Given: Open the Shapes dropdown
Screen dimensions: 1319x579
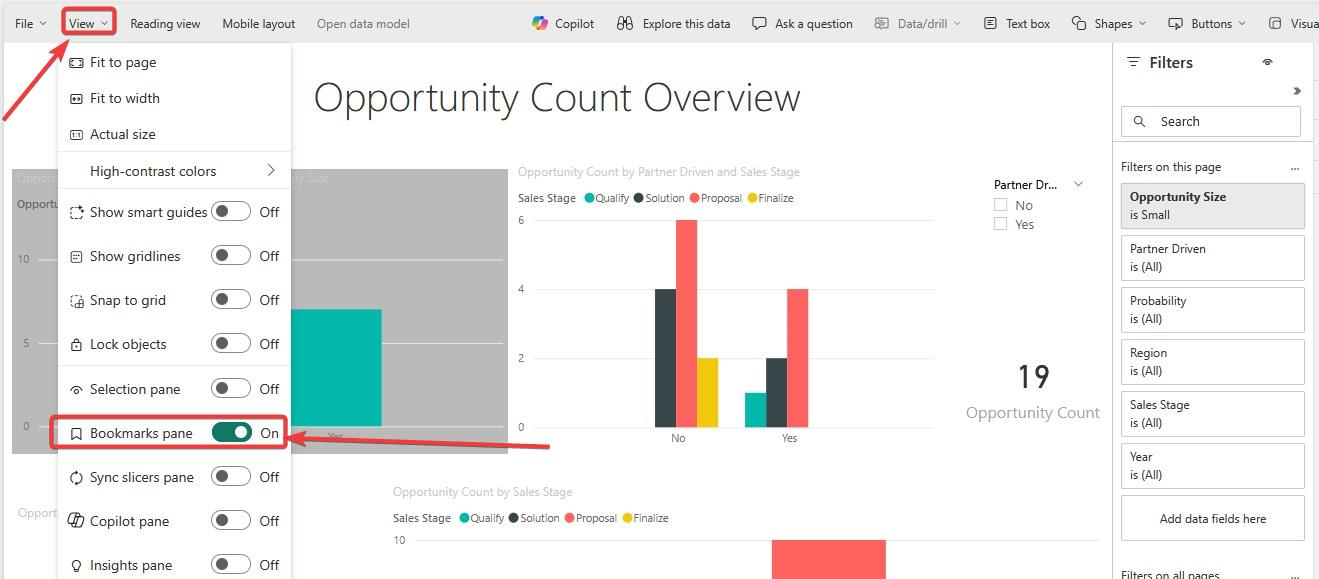Looking at the screenshot, I should click(1109, 23).
